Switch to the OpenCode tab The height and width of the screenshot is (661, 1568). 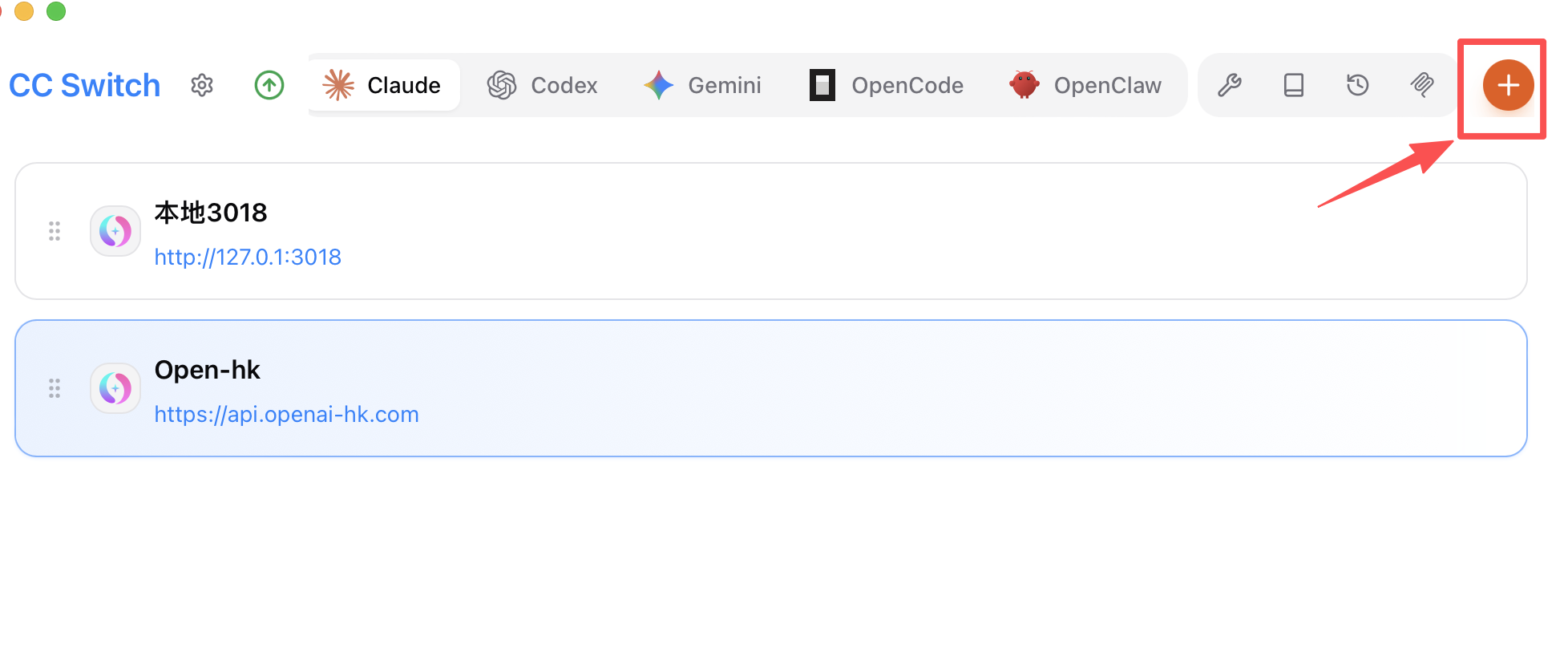click(887, 85)
